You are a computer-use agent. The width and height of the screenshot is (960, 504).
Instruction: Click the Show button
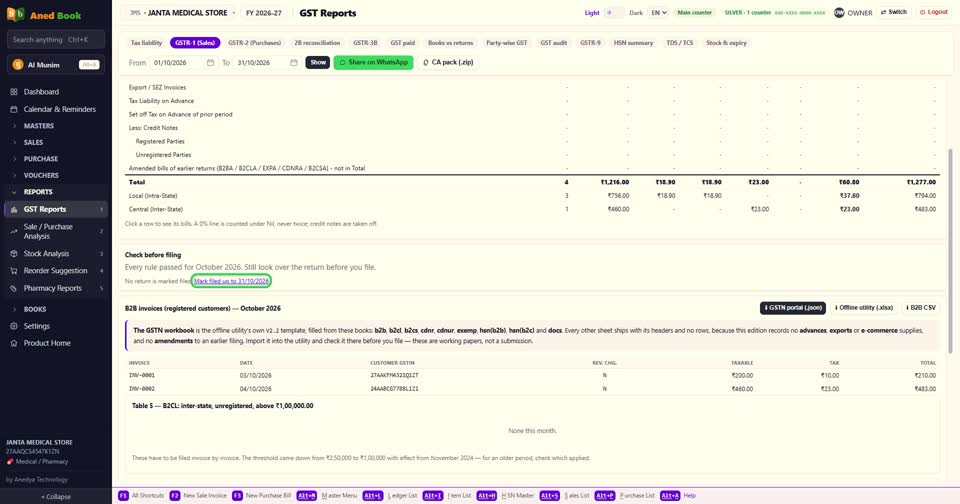[x=318, y=62]
